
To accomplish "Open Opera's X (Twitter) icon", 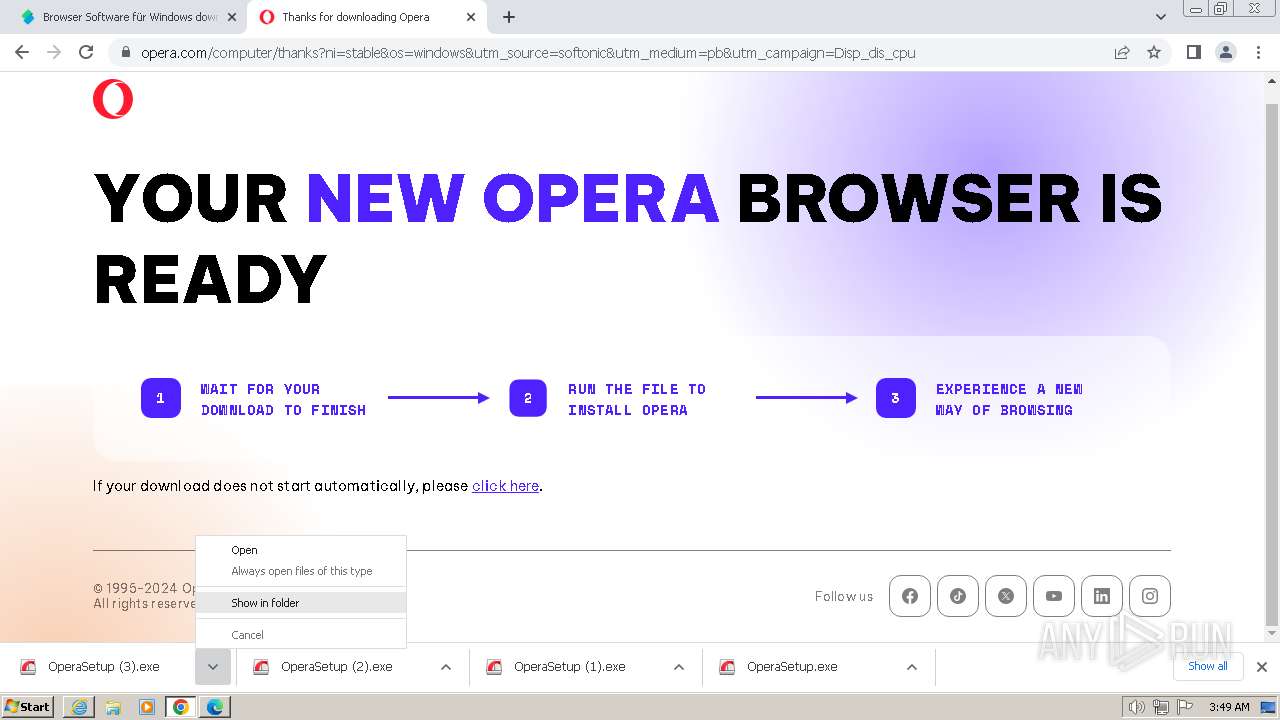I will pyautogui.click(x=1006, y=596).
